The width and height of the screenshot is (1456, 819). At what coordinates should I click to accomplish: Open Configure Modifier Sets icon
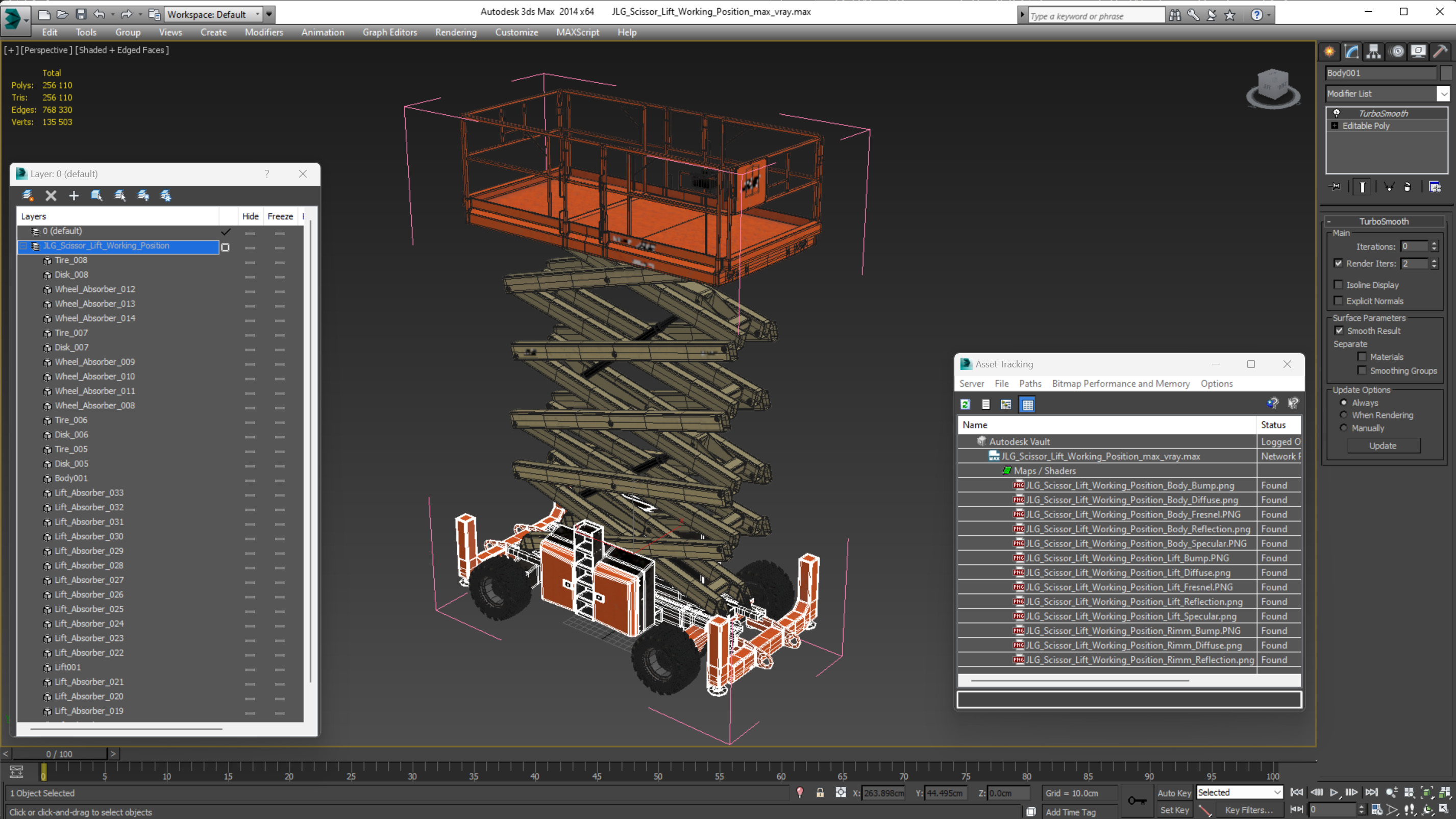click(x=1435, y=187)
